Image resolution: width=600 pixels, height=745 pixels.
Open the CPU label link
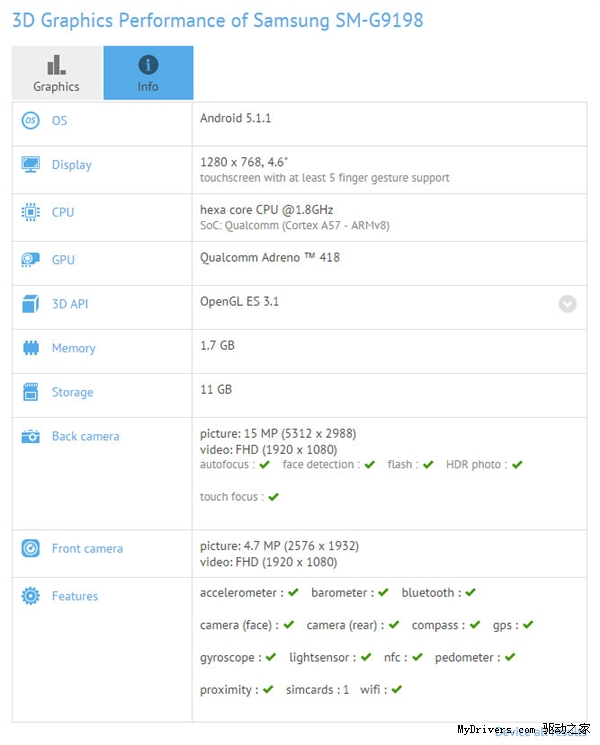coord(63,212)
